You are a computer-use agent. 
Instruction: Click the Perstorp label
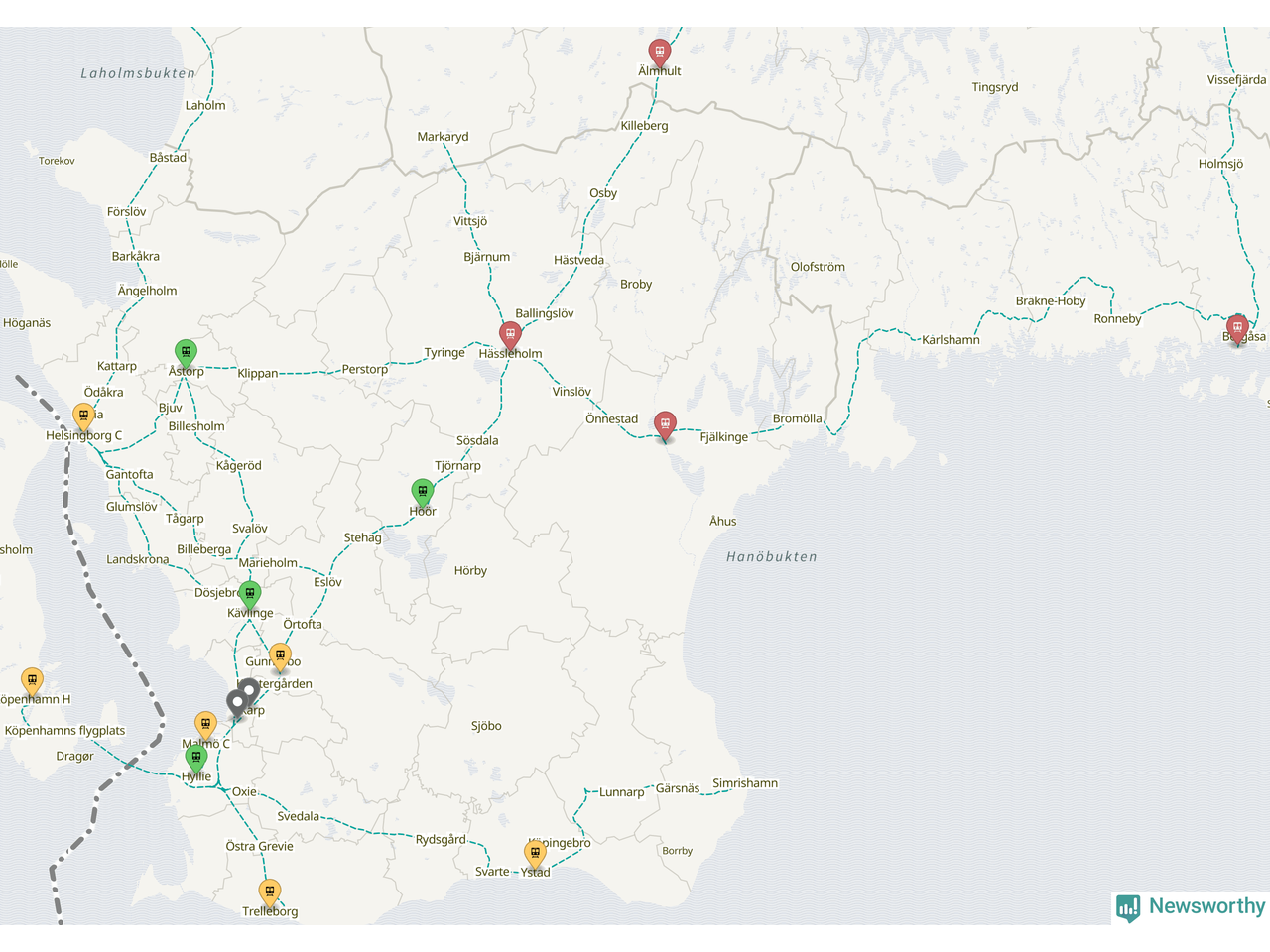point(365,369)
